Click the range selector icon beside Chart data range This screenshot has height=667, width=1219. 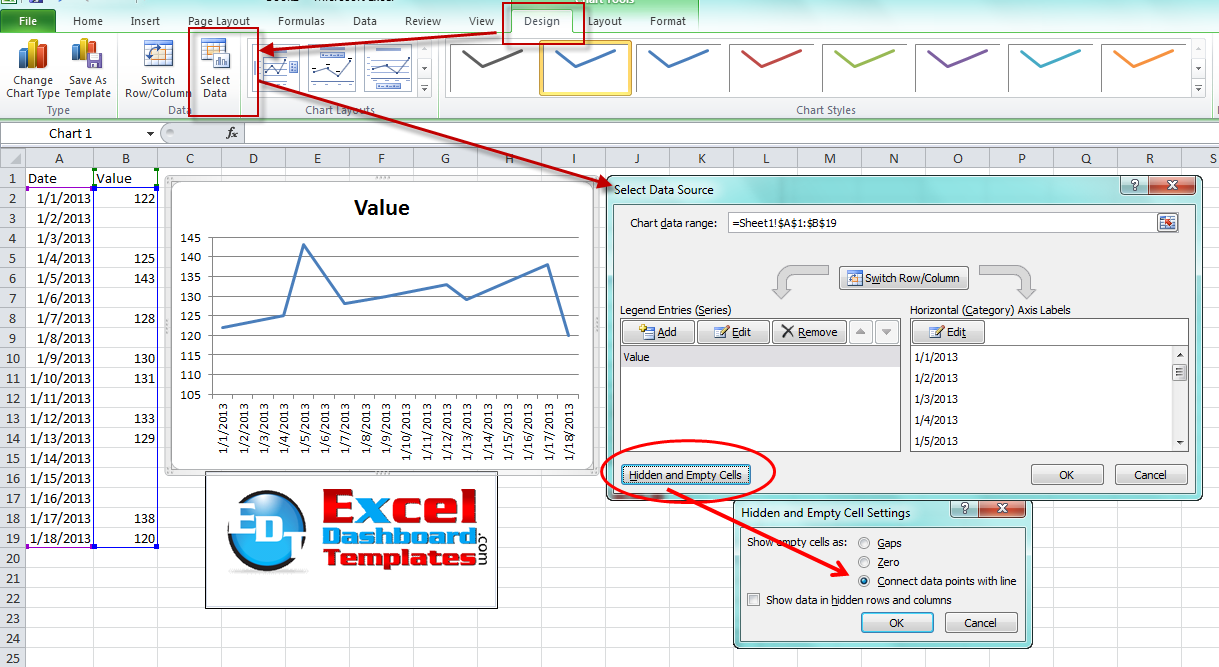click(x=1167, y=223)
